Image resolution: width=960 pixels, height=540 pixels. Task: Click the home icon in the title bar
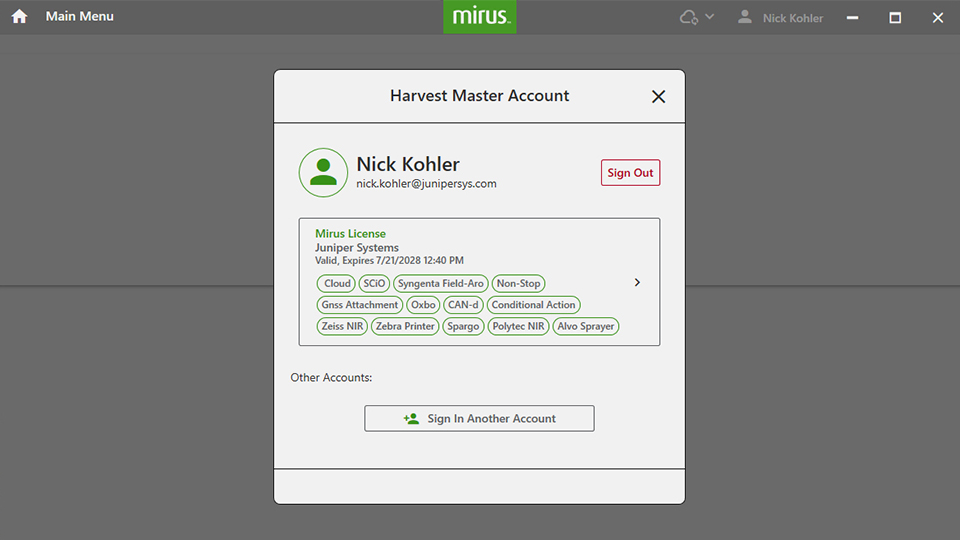click(x=19, y=17)
